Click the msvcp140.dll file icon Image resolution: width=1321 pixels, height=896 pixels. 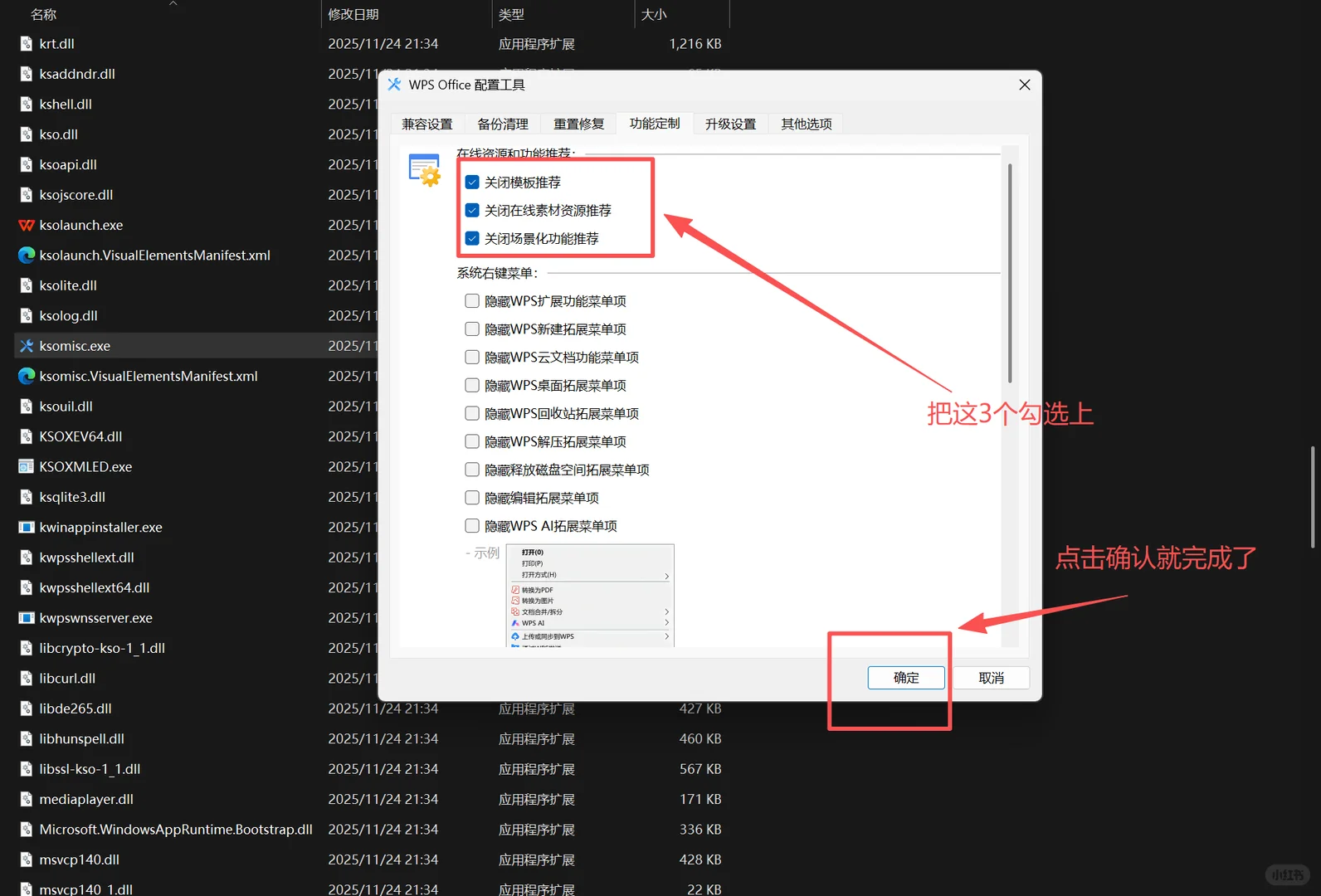click(27, 859)
